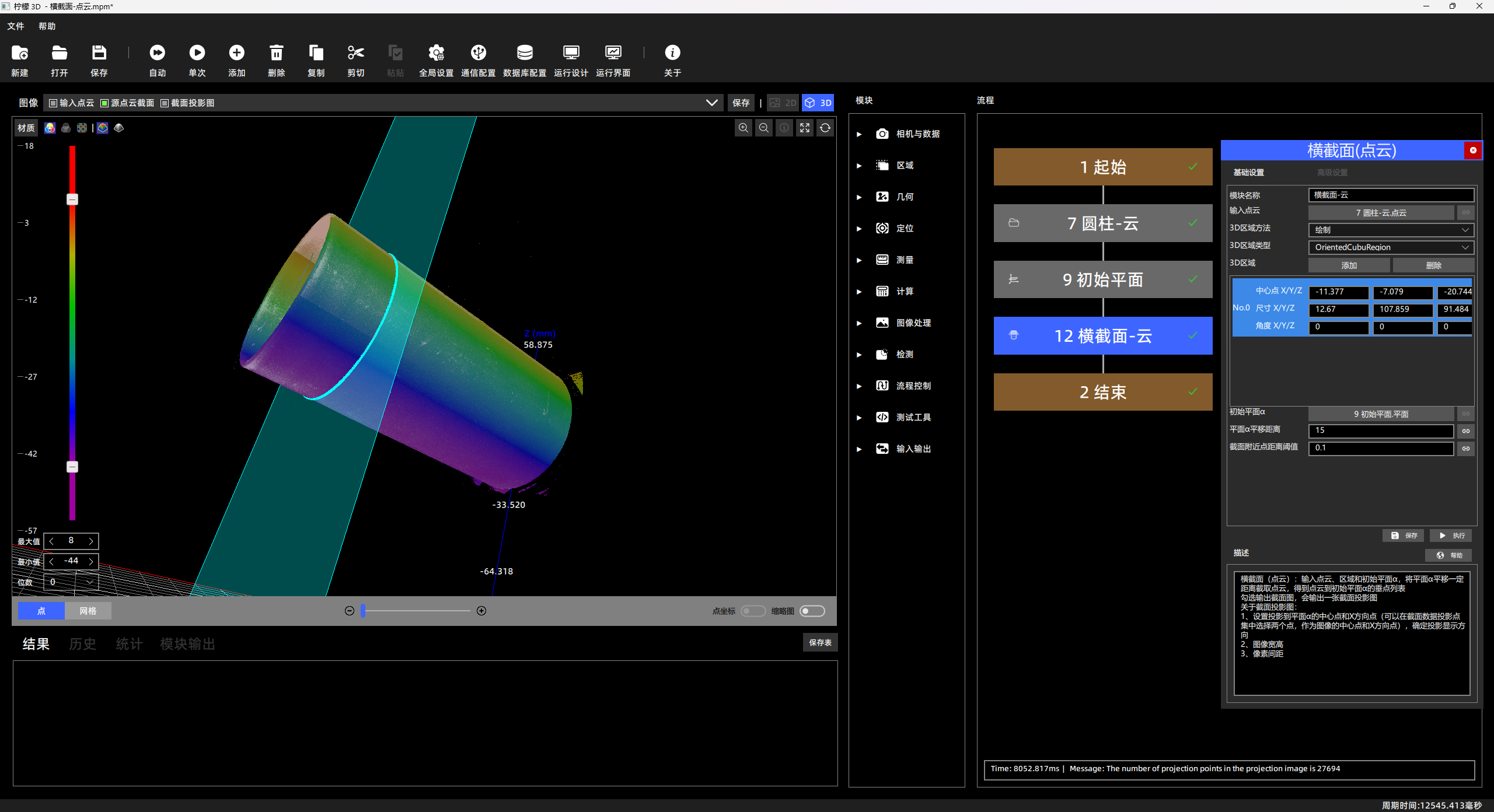Open the 帮助 menu

[x=47, y=26]
